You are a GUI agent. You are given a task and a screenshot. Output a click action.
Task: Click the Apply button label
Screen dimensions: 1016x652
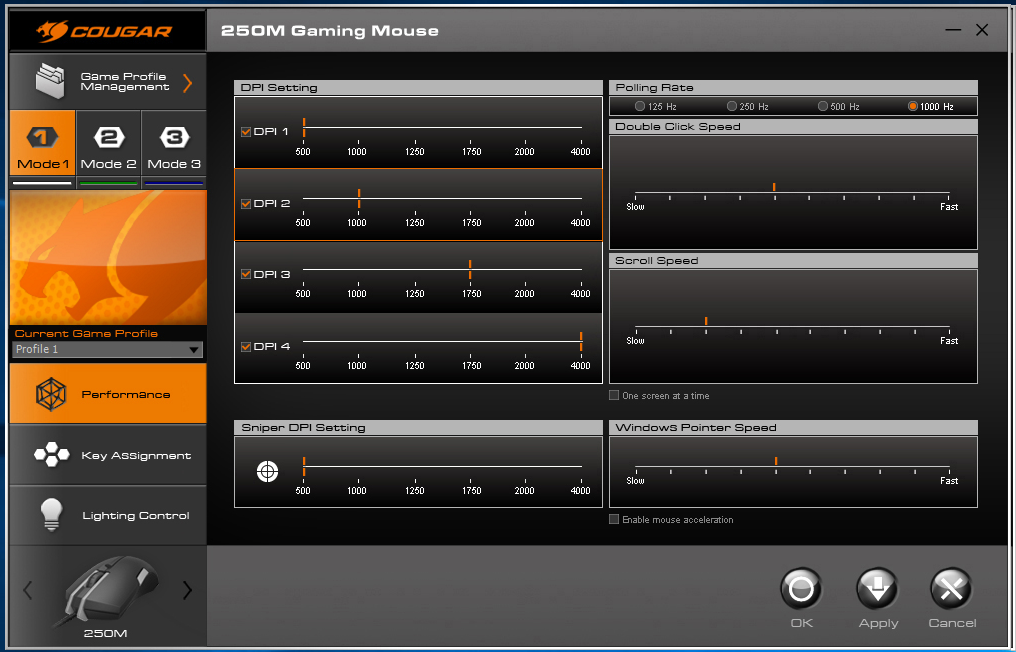879,623
